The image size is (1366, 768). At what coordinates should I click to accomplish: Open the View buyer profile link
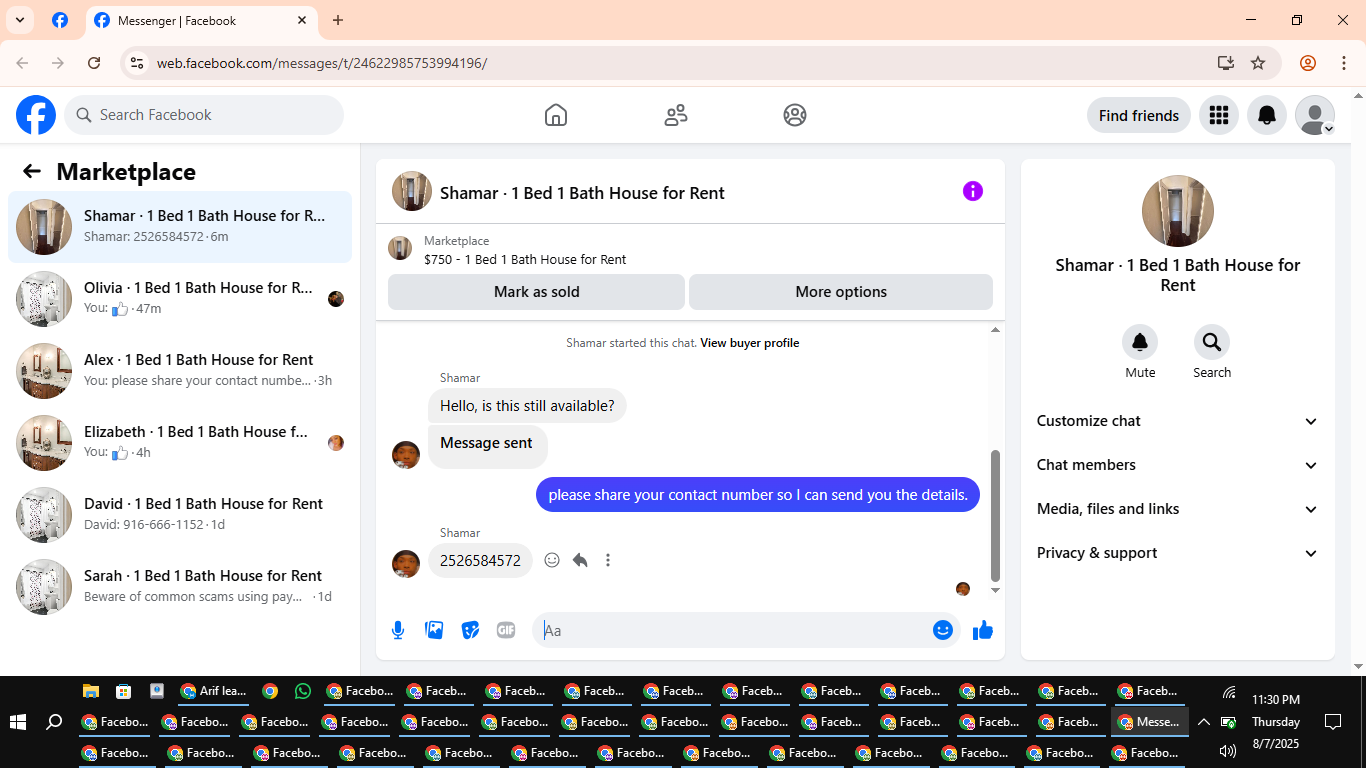coord(750,343)
